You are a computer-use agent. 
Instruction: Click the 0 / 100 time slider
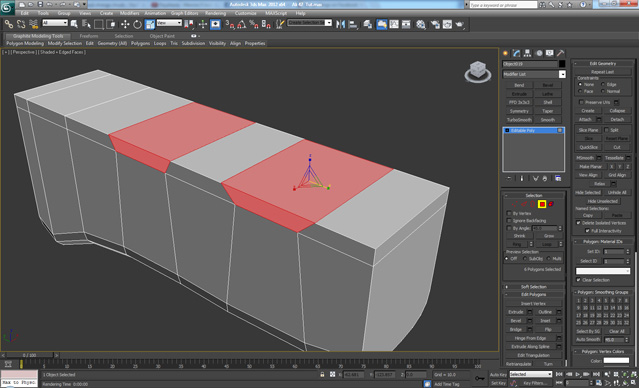coord(29,356)
